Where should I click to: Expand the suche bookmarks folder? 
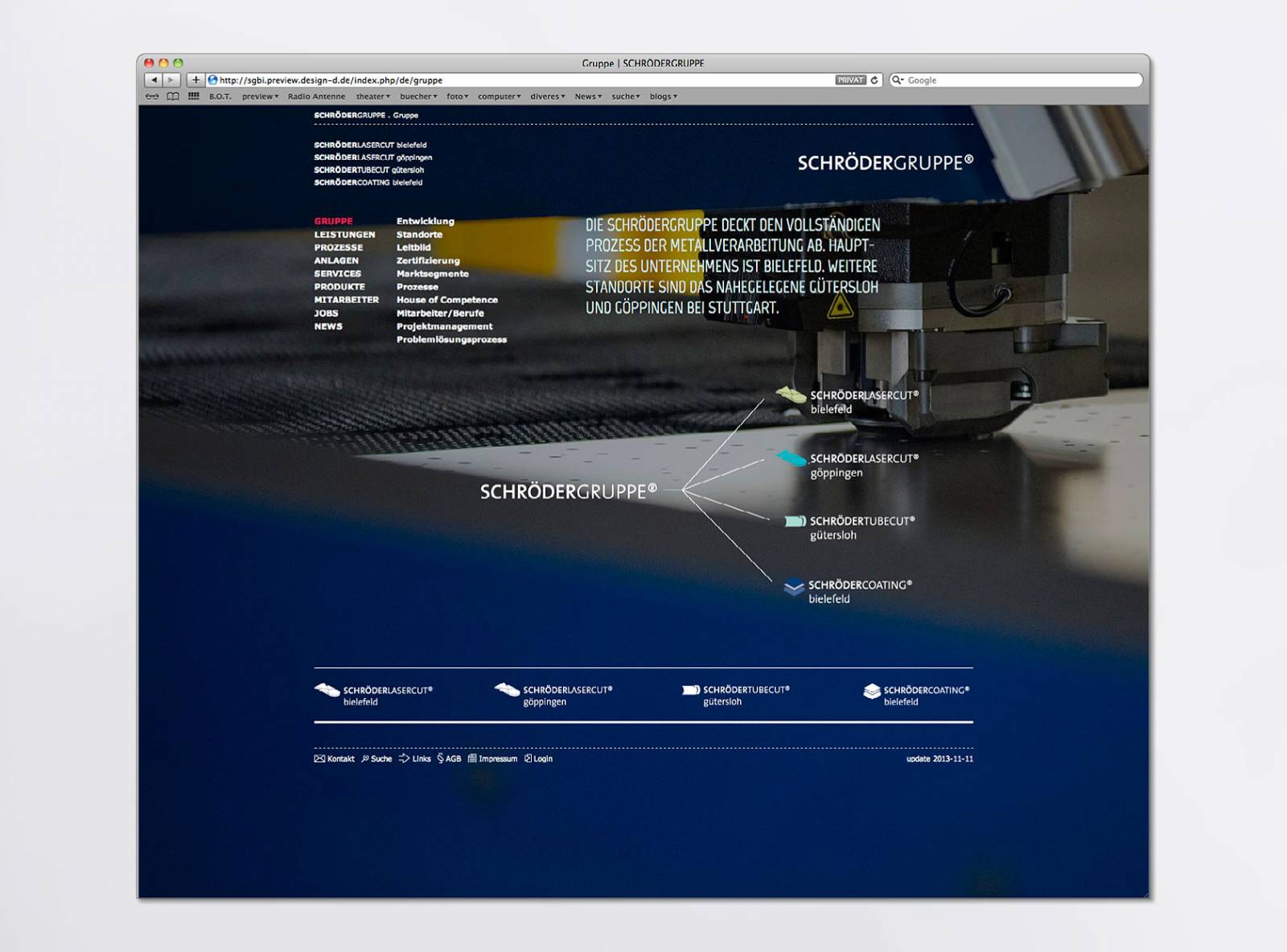626,96
